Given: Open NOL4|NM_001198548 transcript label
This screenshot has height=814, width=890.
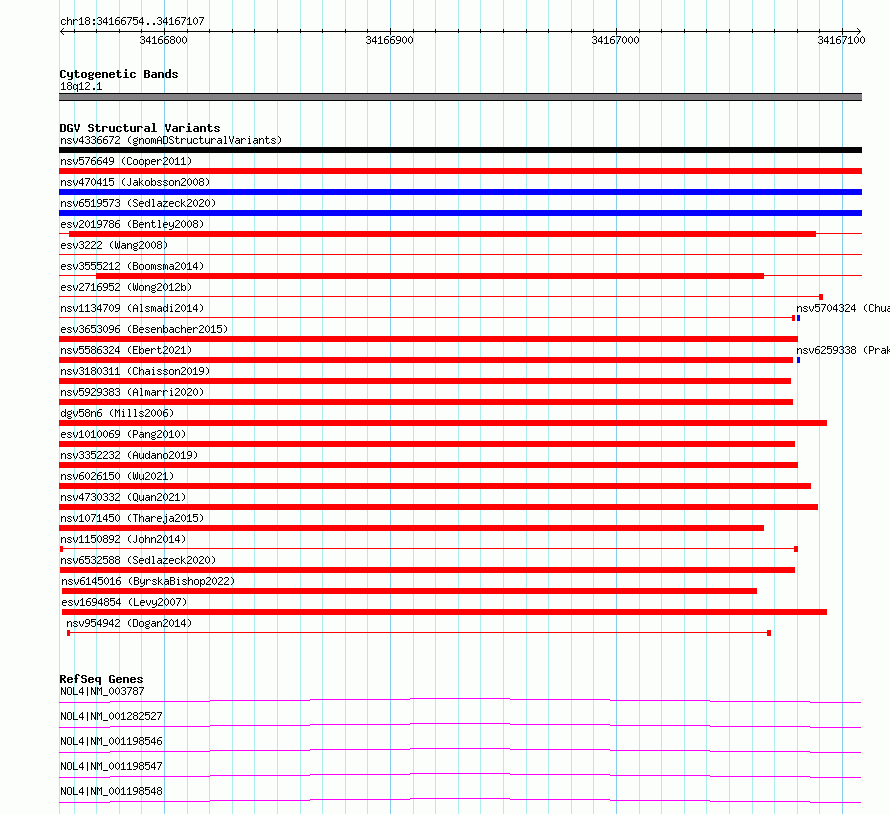Looking at the screenshot, I should (x=111, y=791).
